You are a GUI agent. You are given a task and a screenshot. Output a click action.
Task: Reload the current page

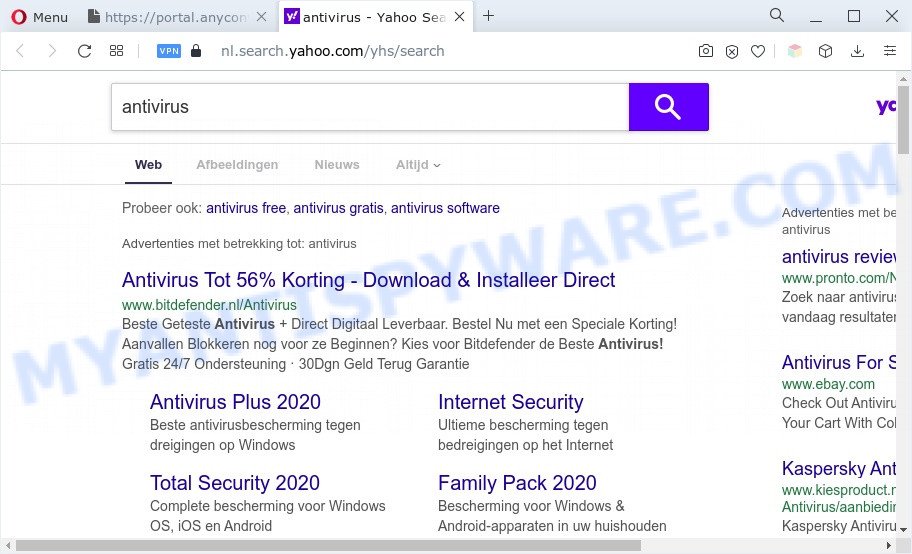pos(84,51)
